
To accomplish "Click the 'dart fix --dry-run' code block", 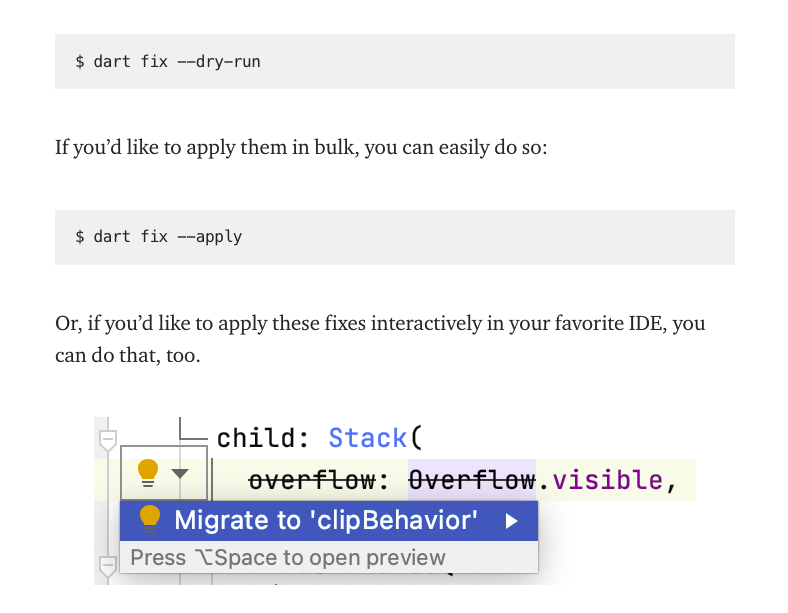I will coord(395,62).
